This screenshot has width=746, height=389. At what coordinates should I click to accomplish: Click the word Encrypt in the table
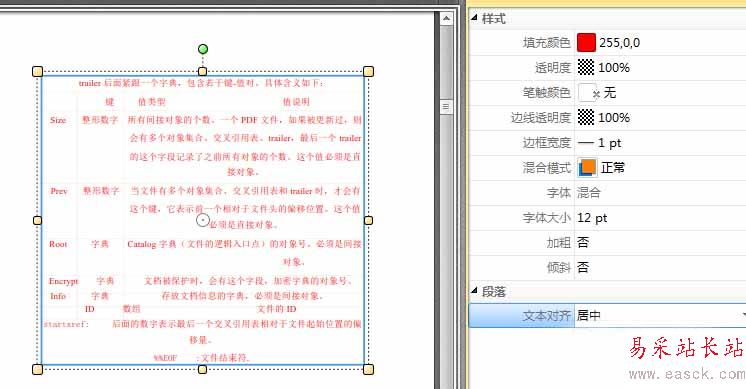(x=63, y=282)
